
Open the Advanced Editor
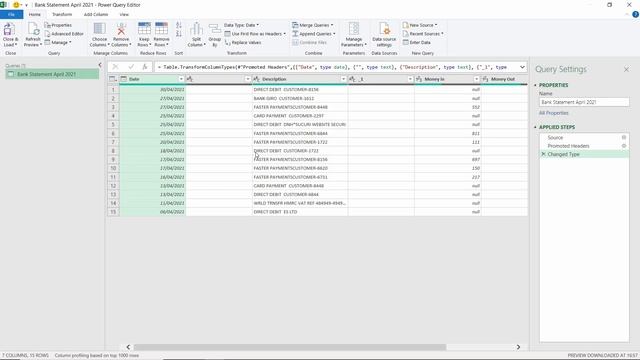64,34
